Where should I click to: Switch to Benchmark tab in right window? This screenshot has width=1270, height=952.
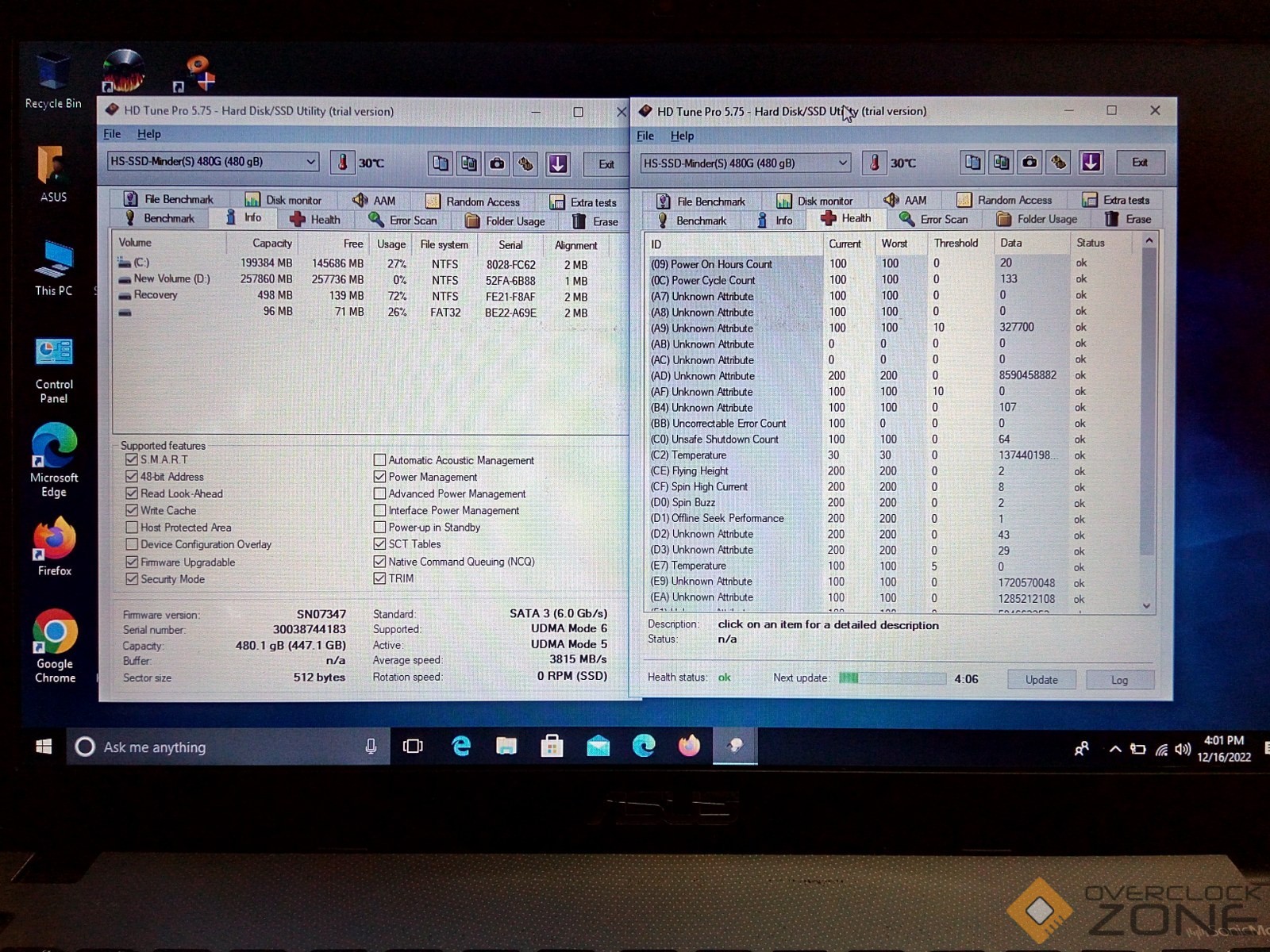tap(692, 221)
